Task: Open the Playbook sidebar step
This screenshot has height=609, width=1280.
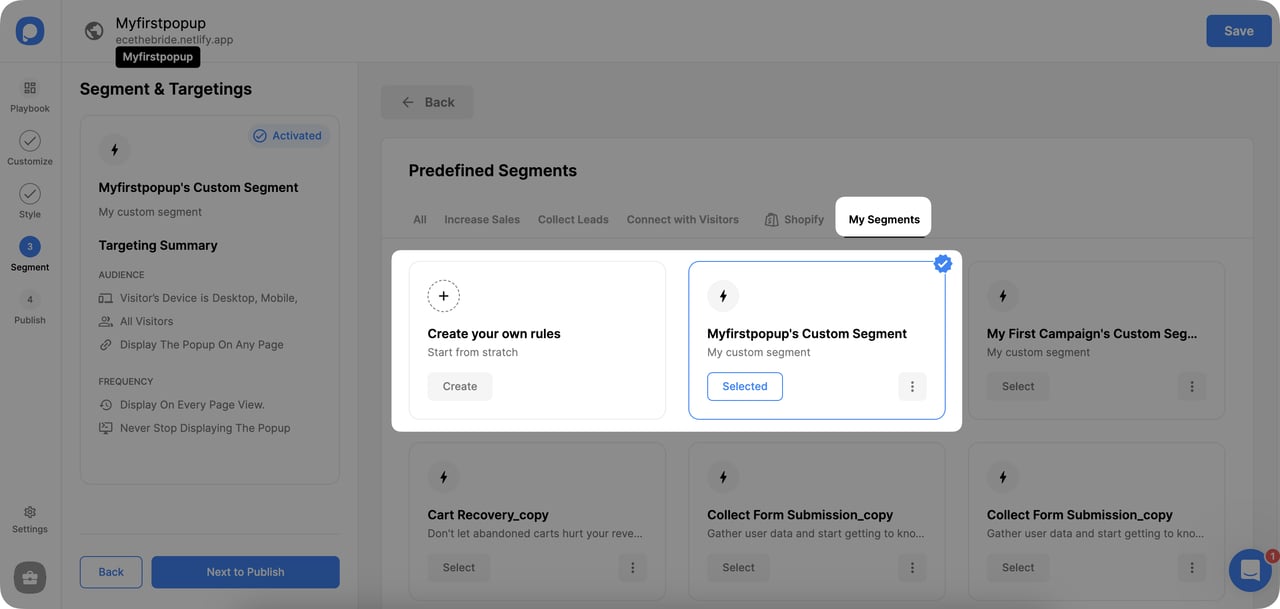Action: [30, 96]
